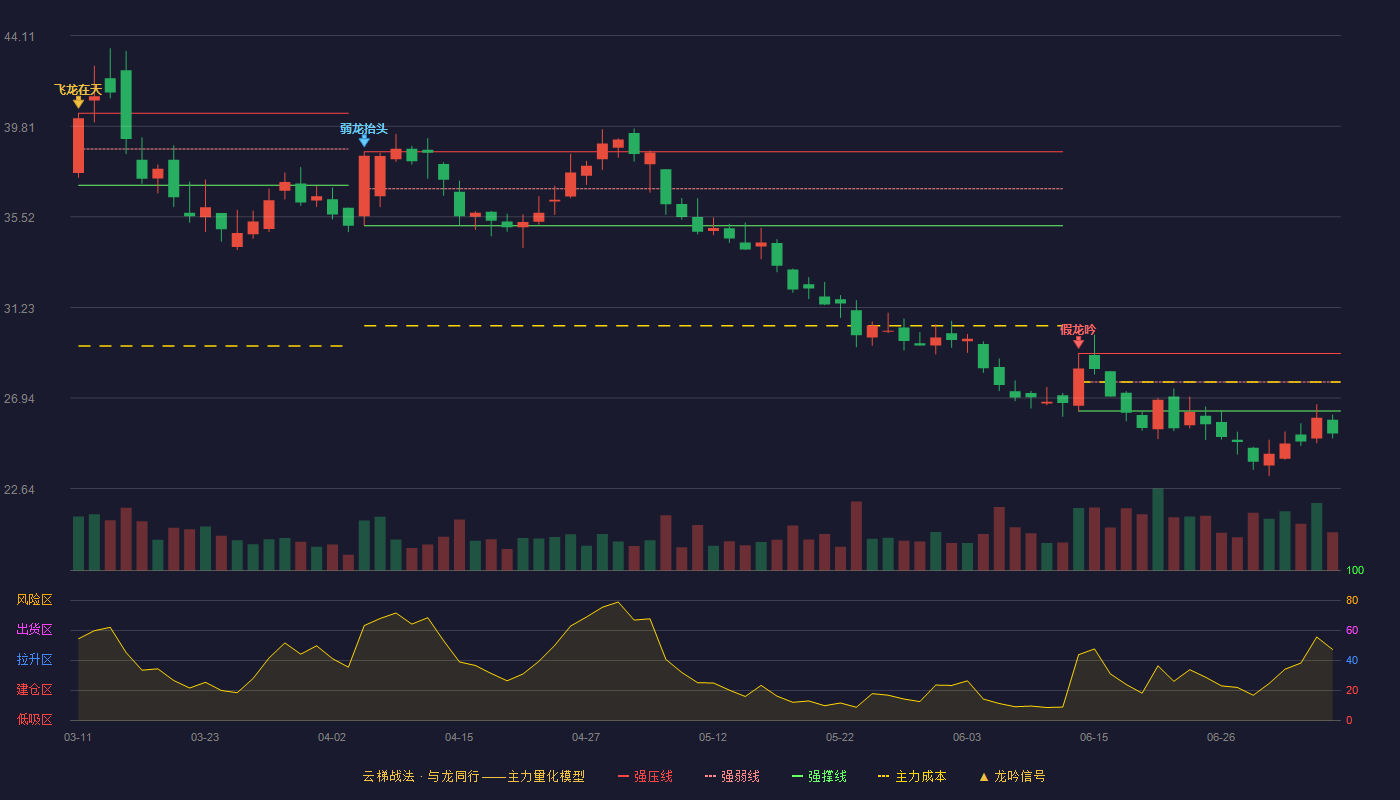Screen dimensions: 1400x800
Task: Click the 100 indicator scale label
Action: pos(1355,570)
